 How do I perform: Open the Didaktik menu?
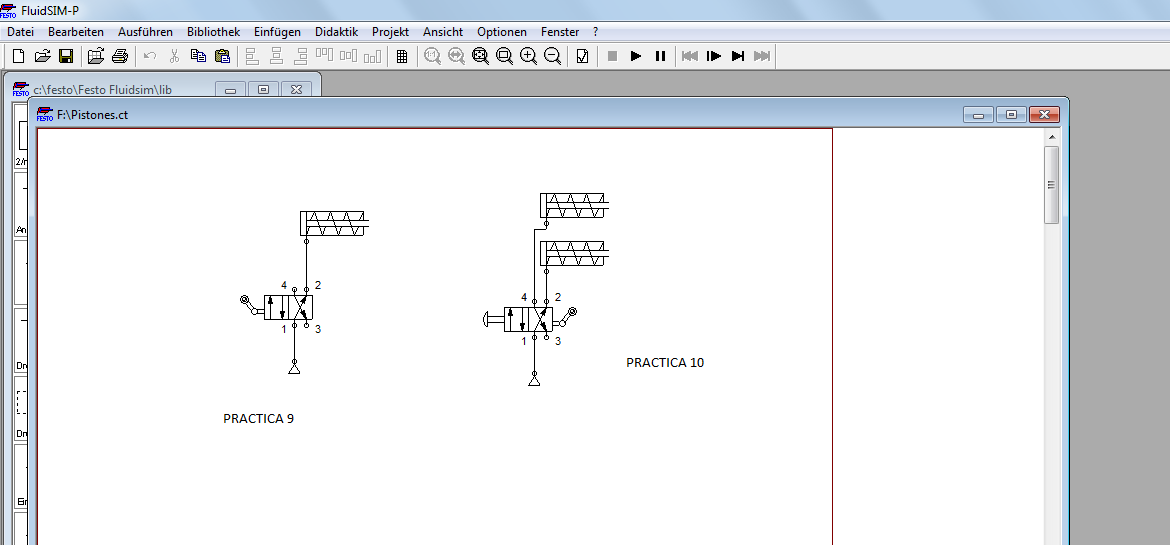[x=337, y=32]
